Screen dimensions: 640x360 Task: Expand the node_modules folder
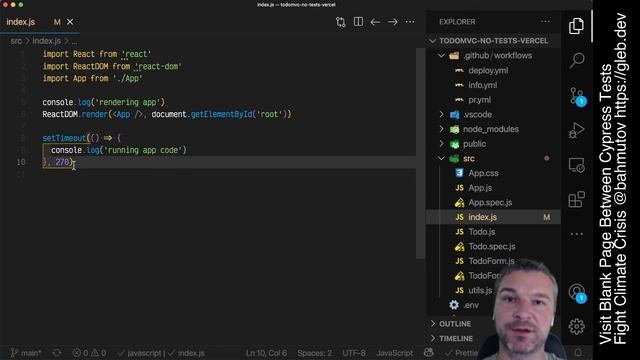[x=493, y=129]
